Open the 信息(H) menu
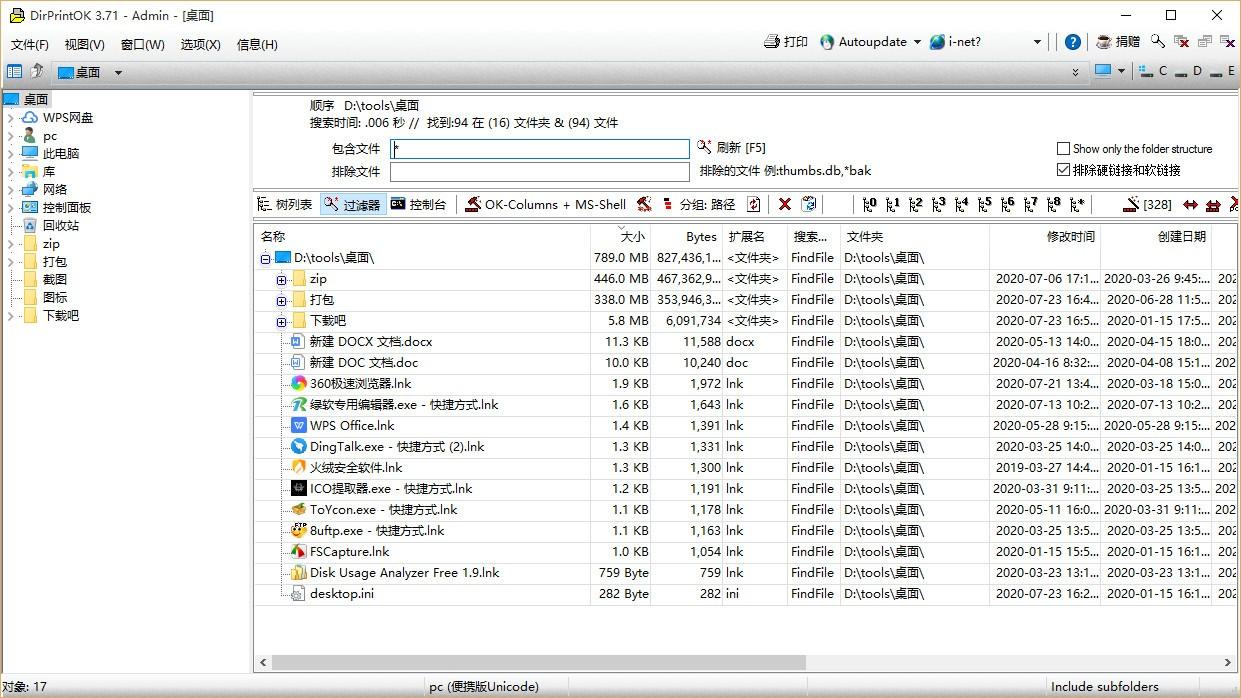 [x=257, y=44]
